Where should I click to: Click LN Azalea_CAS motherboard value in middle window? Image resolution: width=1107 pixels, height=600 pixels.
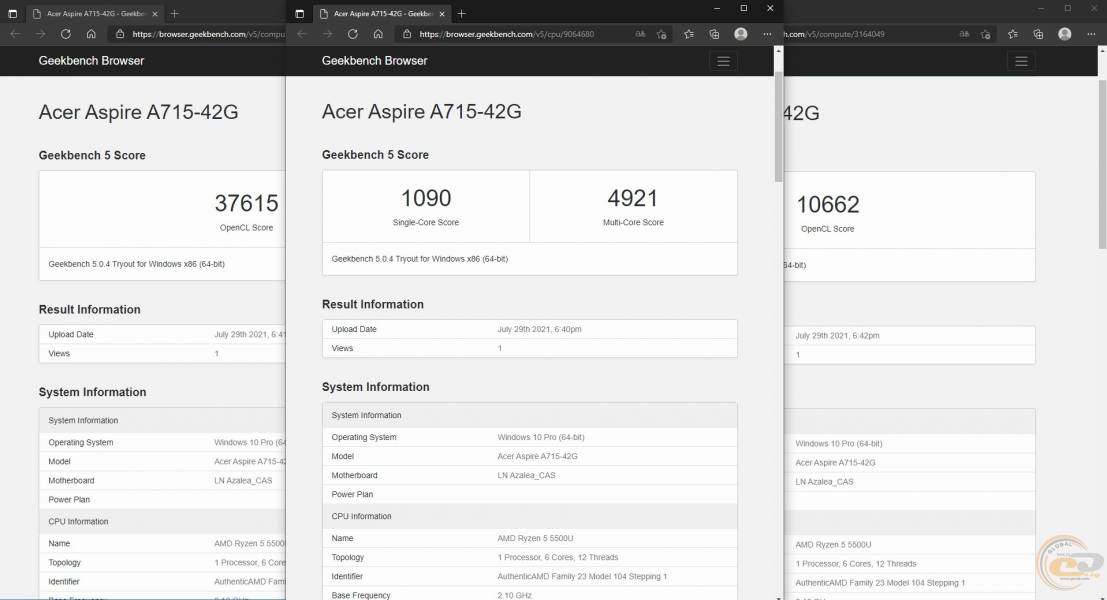click(x=526, y=475)
